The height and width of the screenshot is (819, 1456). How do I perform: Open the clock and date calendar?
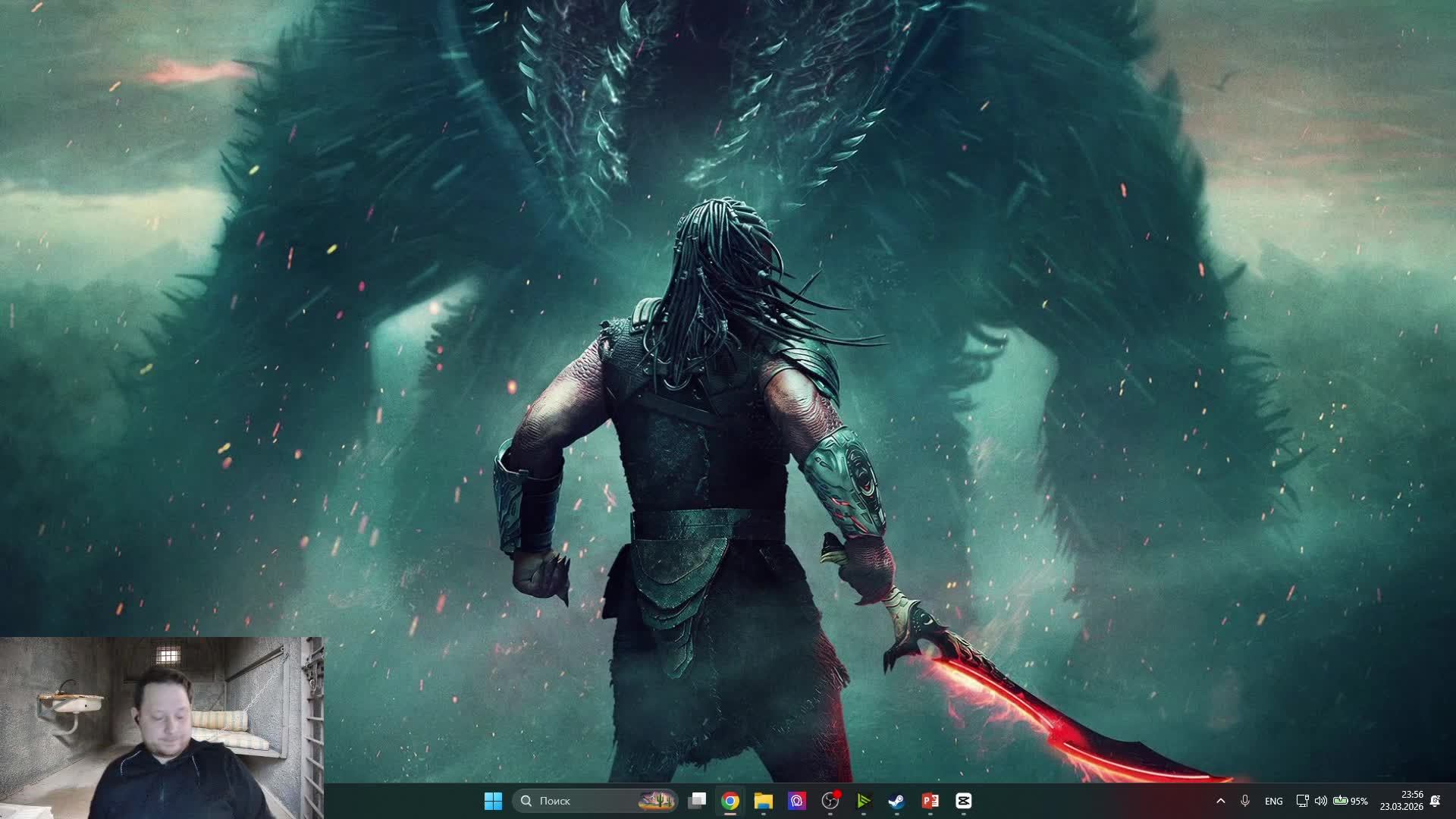pos(1401,801)
